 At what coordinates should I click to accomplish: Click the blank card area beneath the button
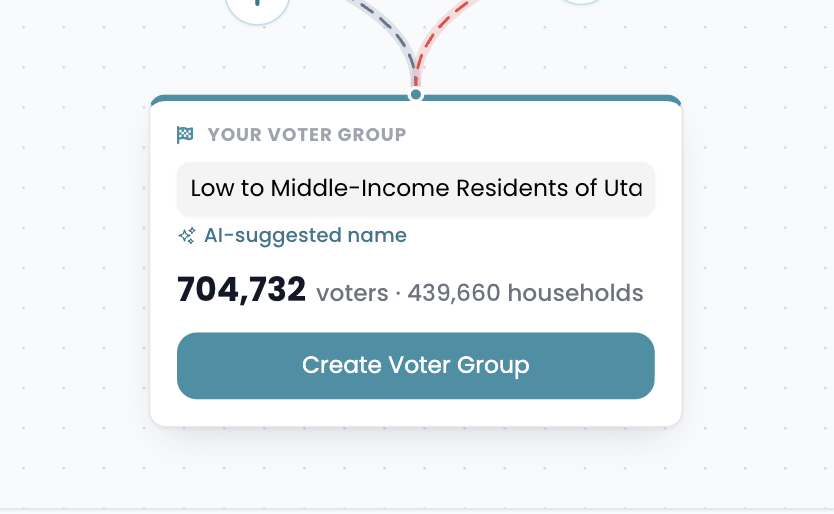click(x=416, y=412)
